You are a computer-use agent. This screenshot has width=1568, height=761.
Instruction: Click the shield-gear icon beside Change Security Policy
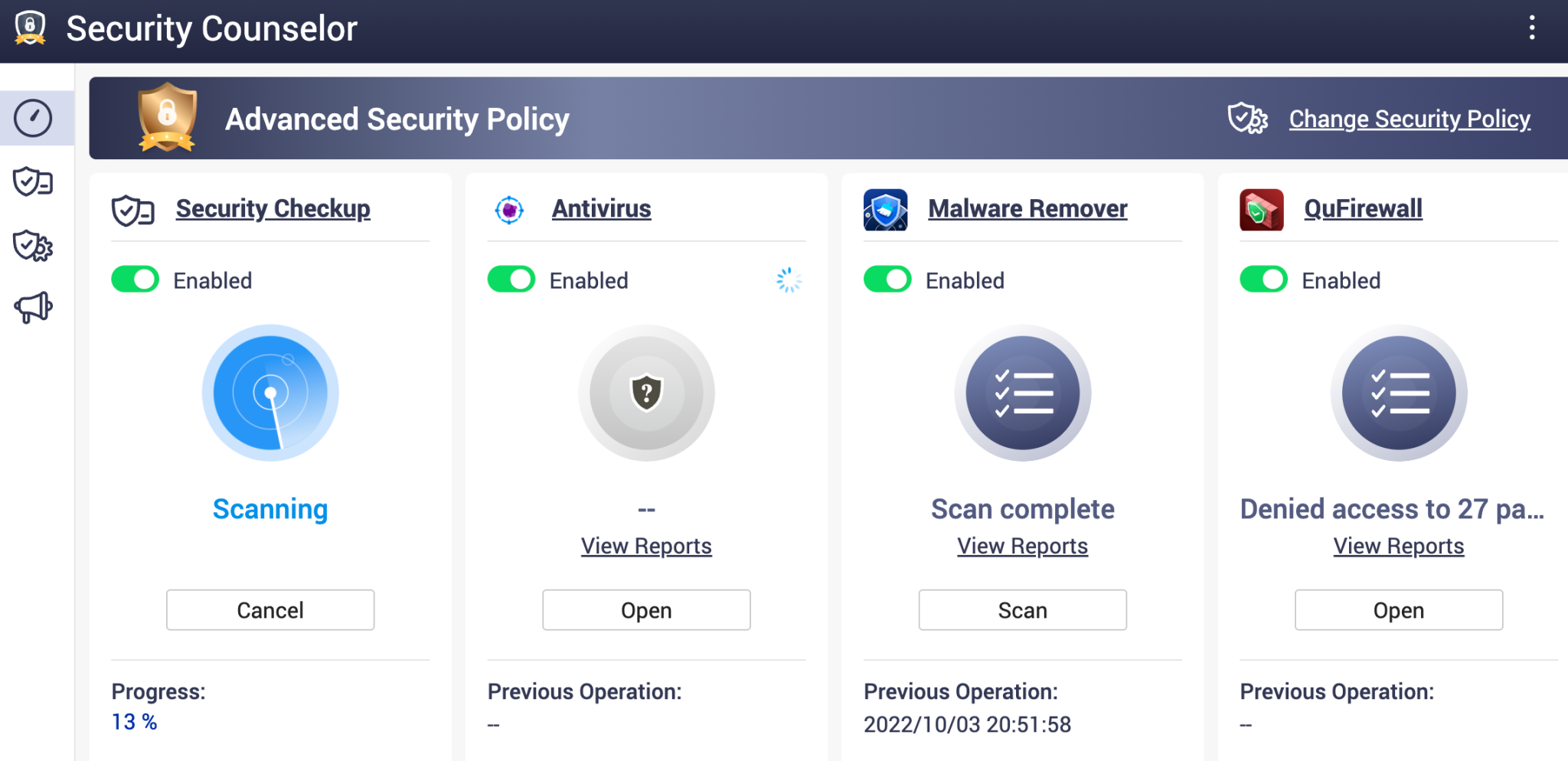(1246, 118)
